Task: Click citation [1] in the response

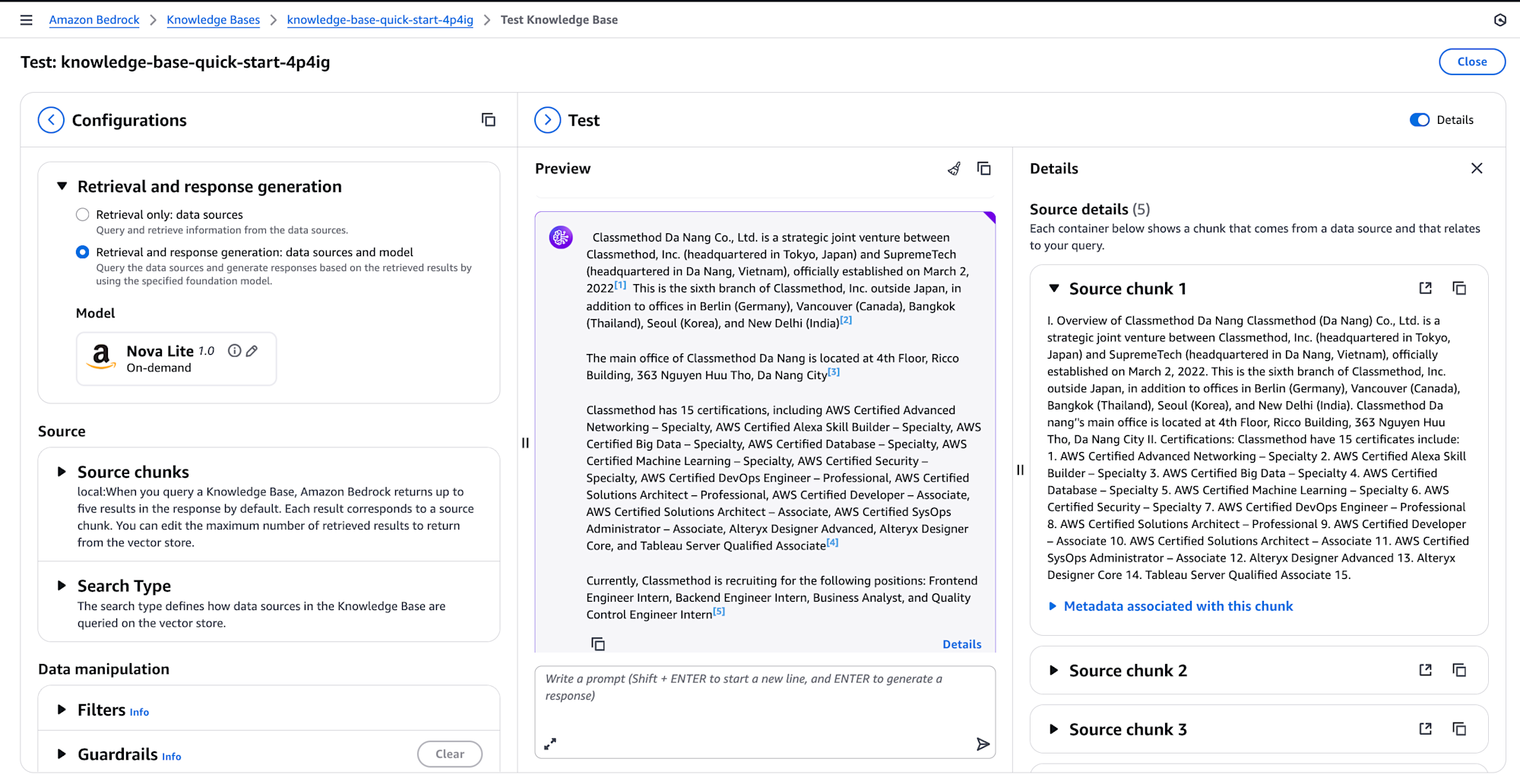Action: click(x=621, y=285)
